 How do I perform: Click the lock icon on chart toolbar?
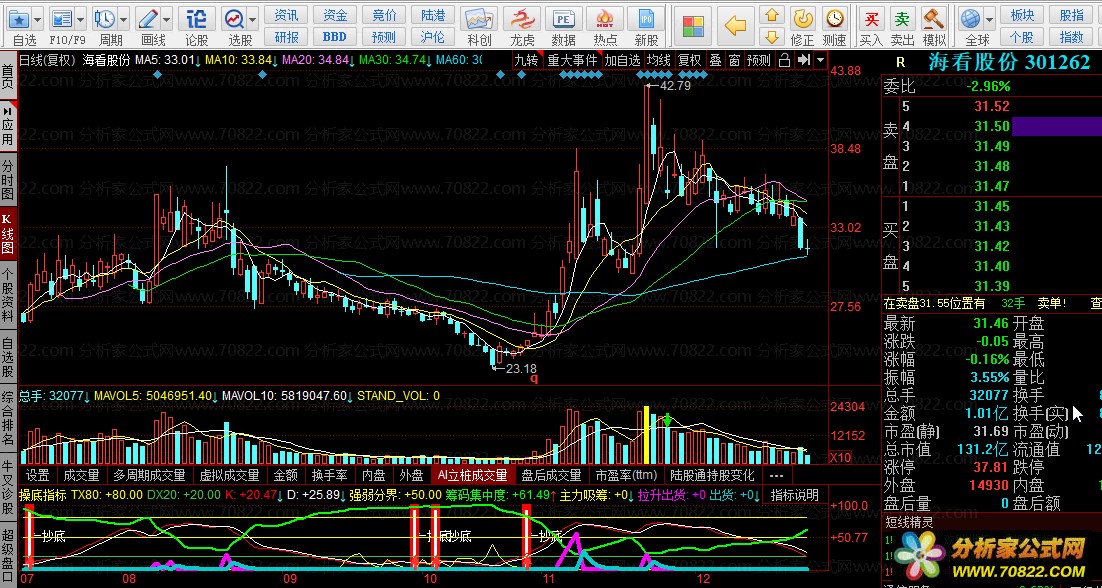pyautogui.click(x=785, y=60)
